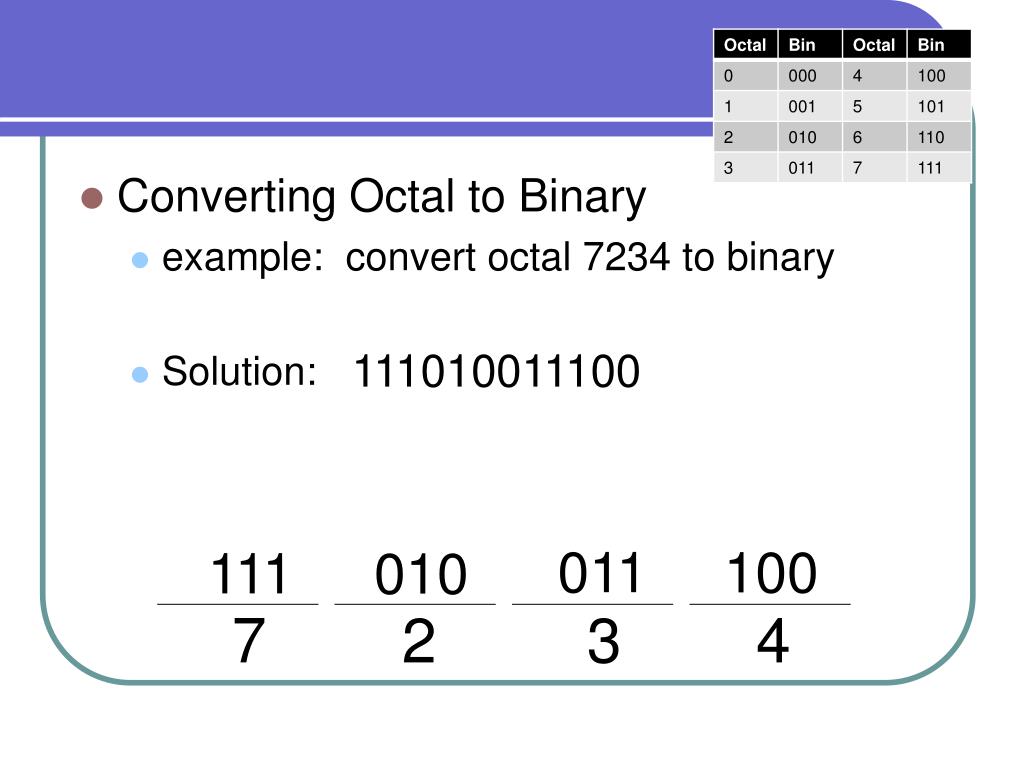This screenshot has width=1024, height=768.
Task: Click the blue bullet next to example line
Action: (x=140, y=260)
